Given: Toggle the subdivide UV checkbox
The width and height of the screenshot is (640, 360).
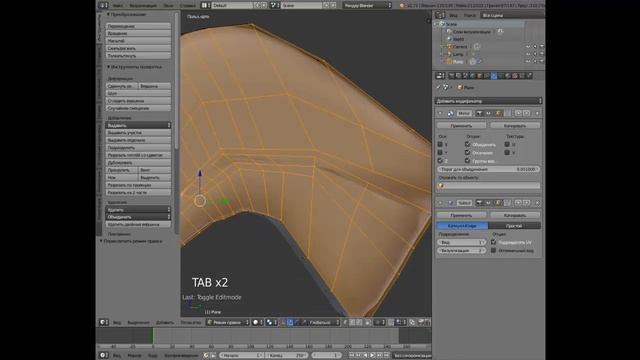Looking at the screenshot, I should [493, 242].
